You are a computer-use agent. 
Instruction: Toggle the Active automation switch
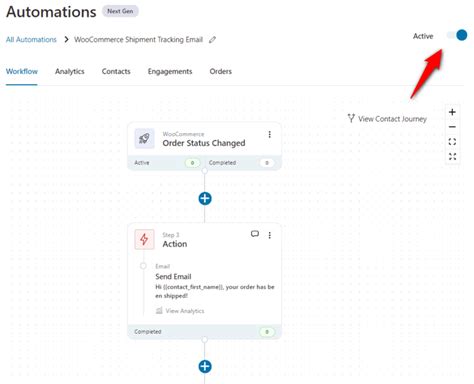[x=457, y=35]
